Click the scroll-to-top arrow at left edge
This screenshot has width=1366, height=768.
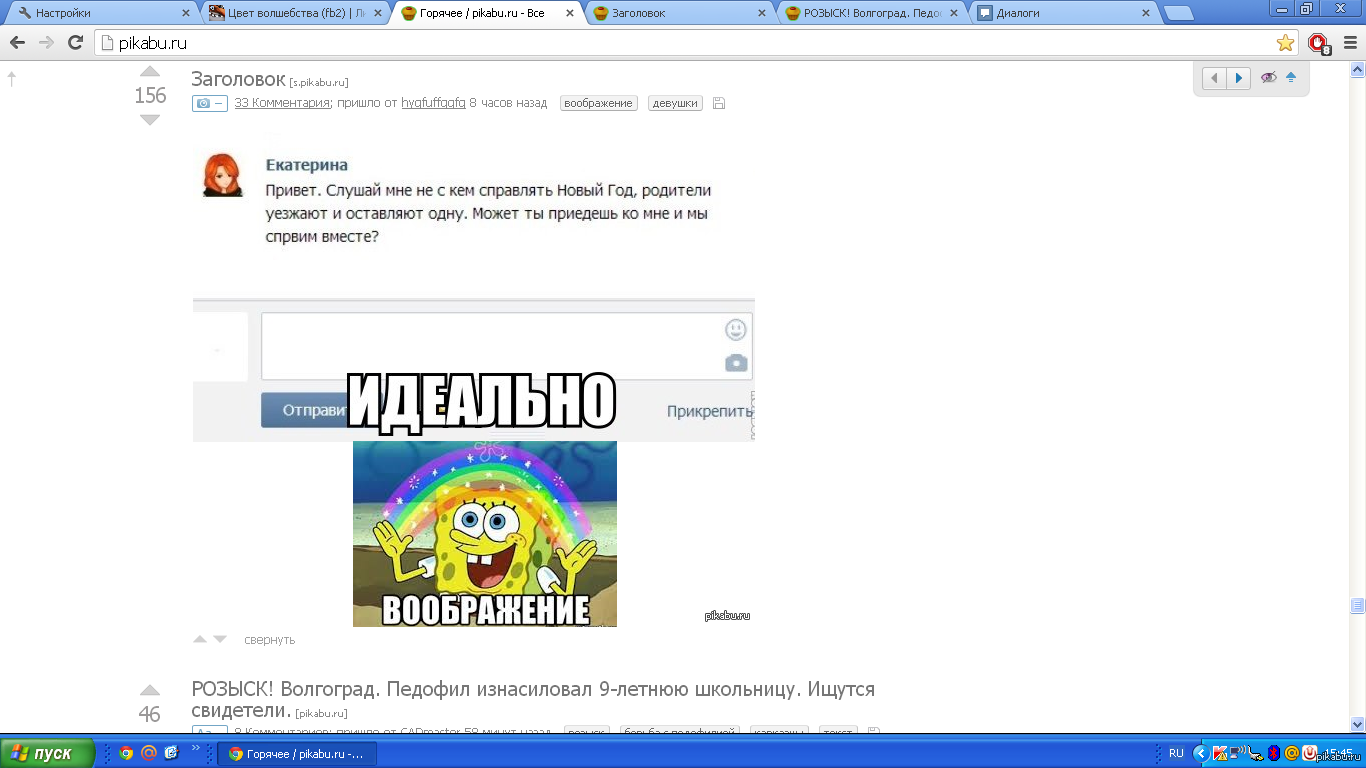pyautogui.click(x=12, y=78)
